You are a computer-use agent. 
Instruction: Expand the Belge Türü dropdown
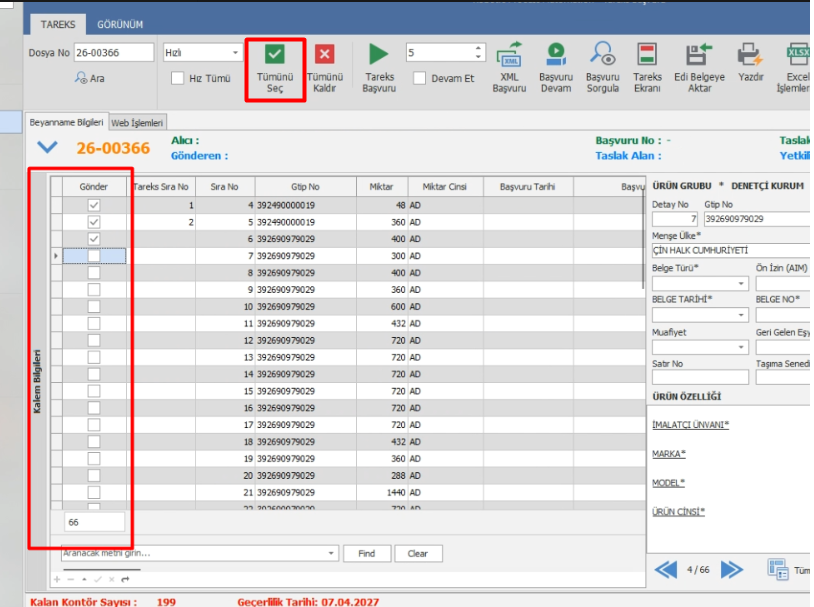741,284
